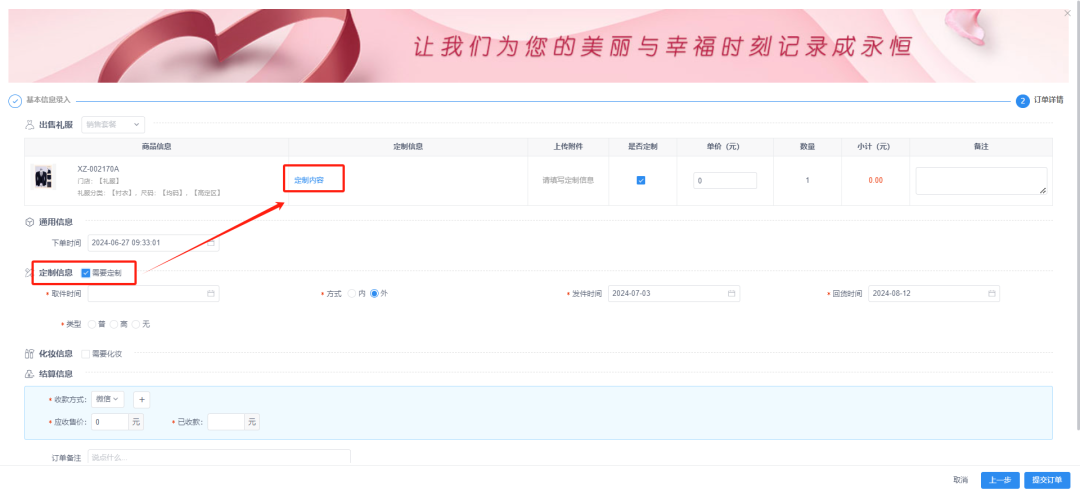Click the 定制内容 link
Screen dimensions: 1080x495
pos(309,180)
